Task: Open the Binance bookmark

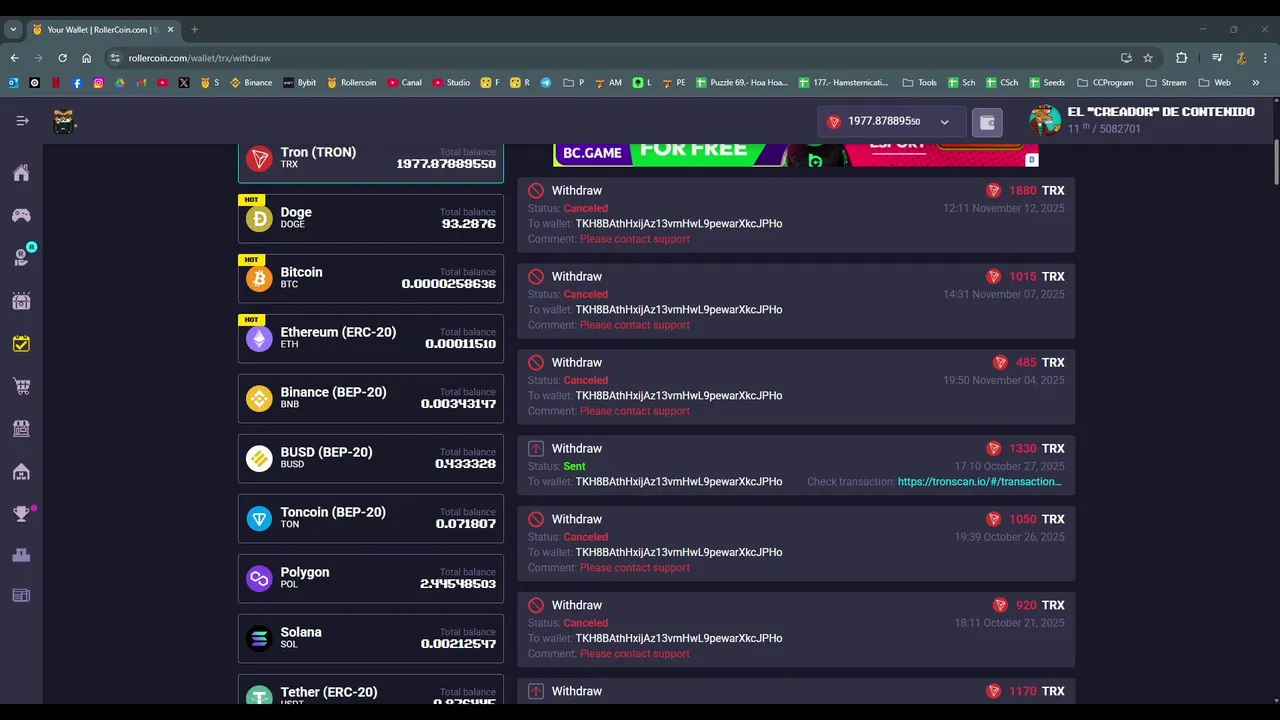Action: (x=251, y=83)
